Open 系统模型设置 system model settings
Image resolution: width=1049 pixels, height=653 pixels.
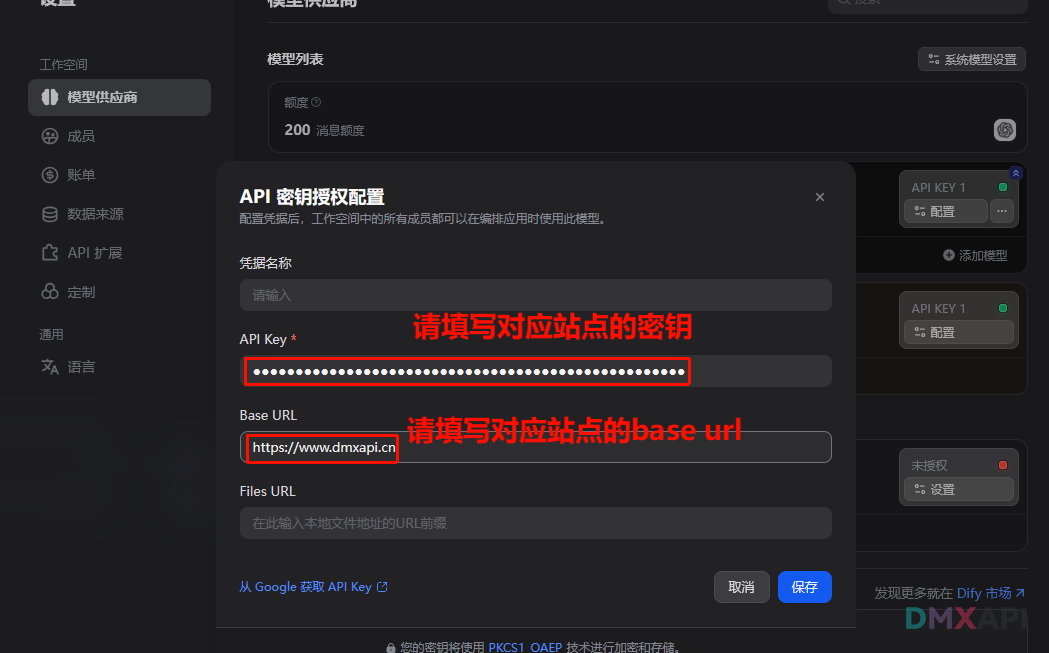click(972, 59)
